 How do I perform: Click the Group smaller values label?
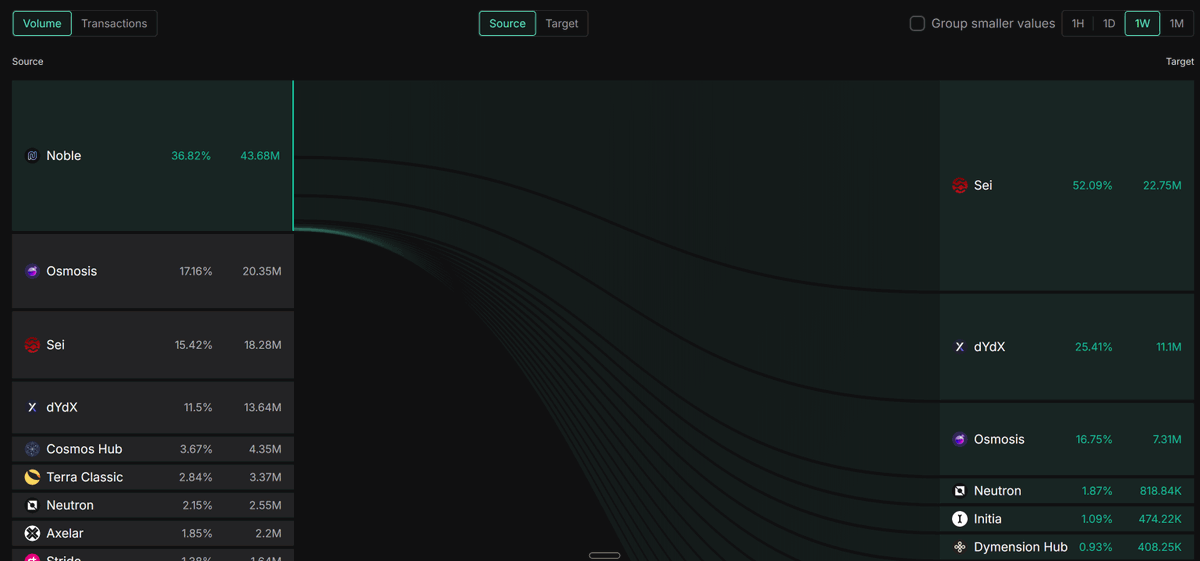(x=993, y=23)
